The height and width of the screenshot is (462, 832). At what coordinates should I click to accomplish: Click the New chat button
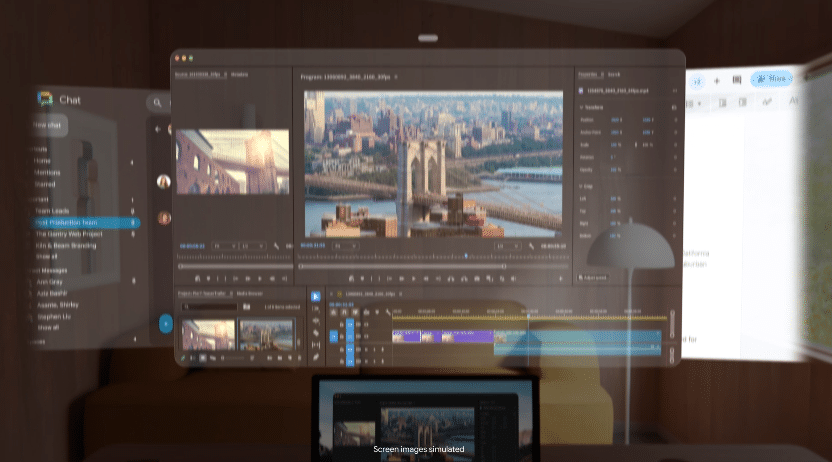(49, 125)
